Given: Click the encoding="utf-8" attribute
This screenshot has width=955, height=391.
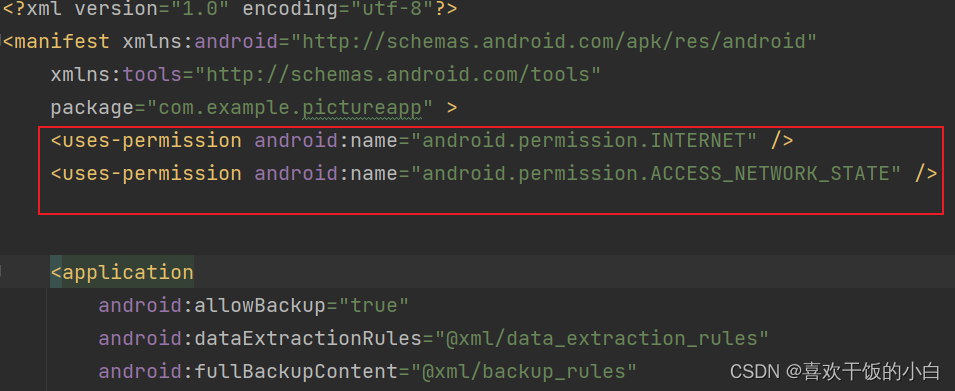Looking at the screenshot, I should click(337, 9).
